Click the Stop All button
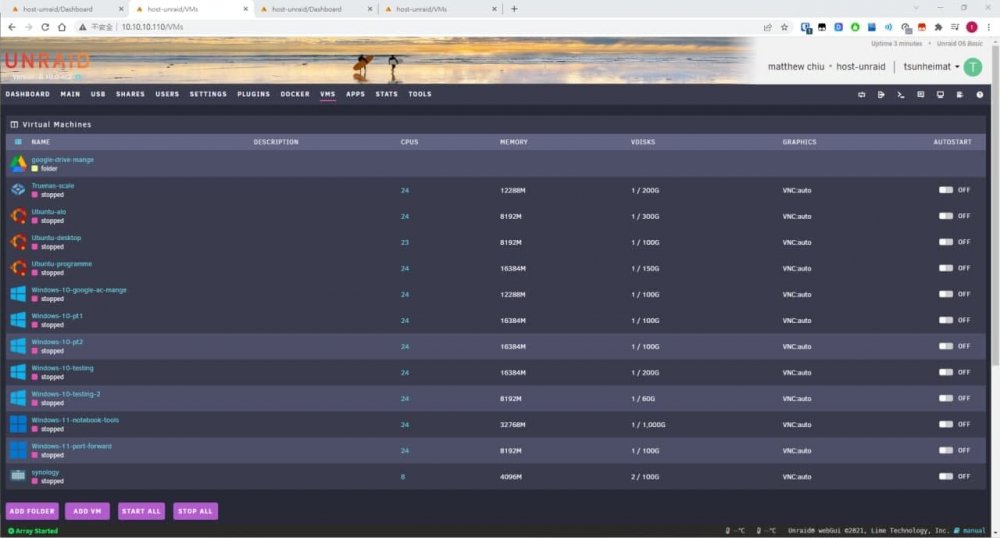 click(195, 511)
